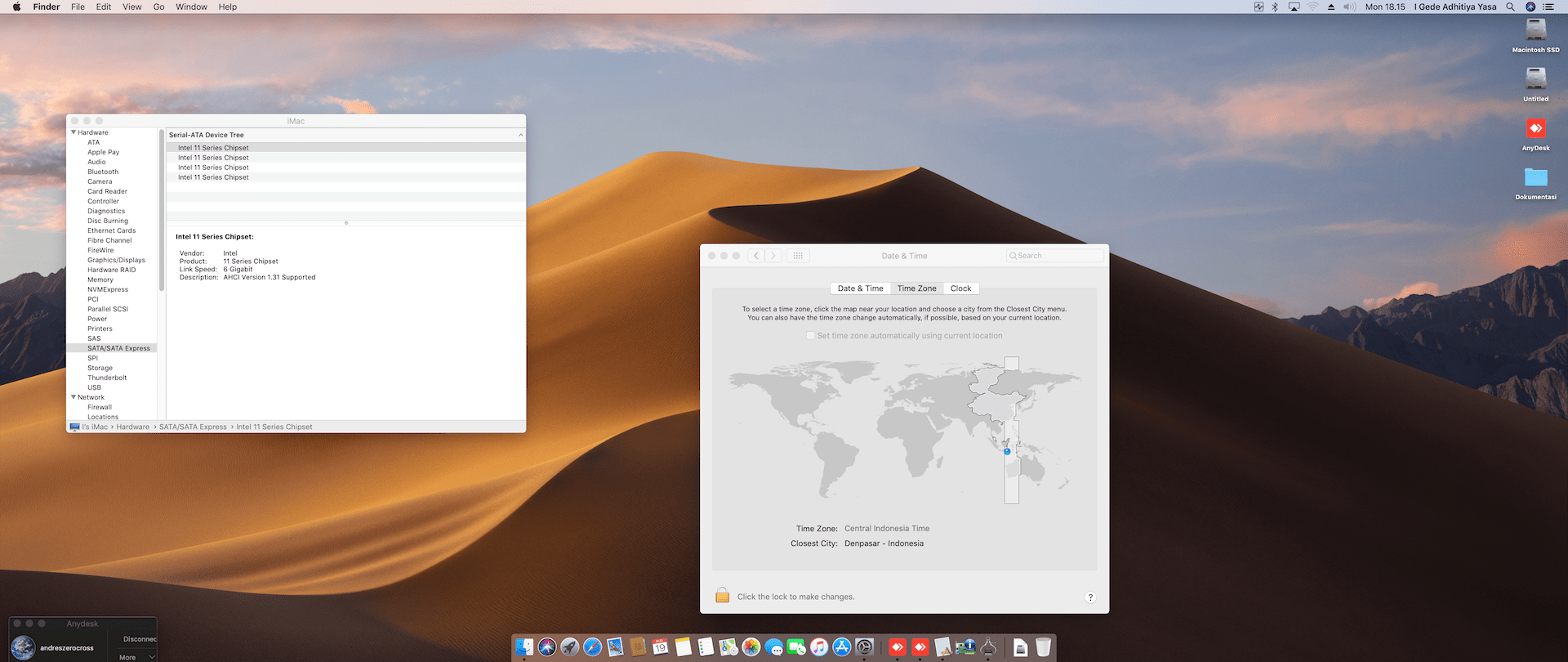The width and height of the screenshot is (1568, 662).
Task: Click the Bluetooth icon in menu bar
Action: 1275,7
